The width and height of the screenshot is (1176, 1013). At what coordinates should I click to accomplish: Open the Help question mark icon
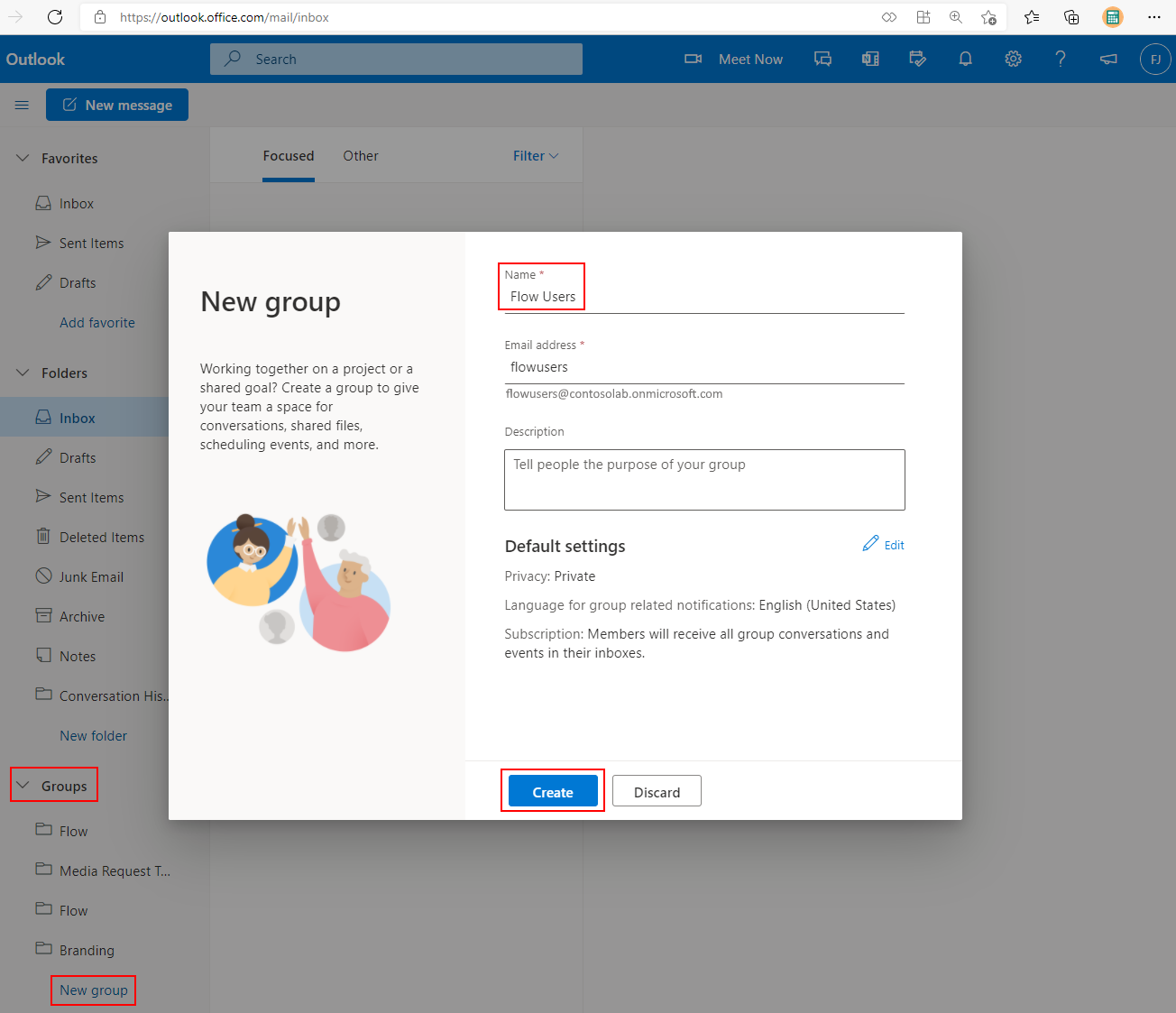tap(1061, 59)
